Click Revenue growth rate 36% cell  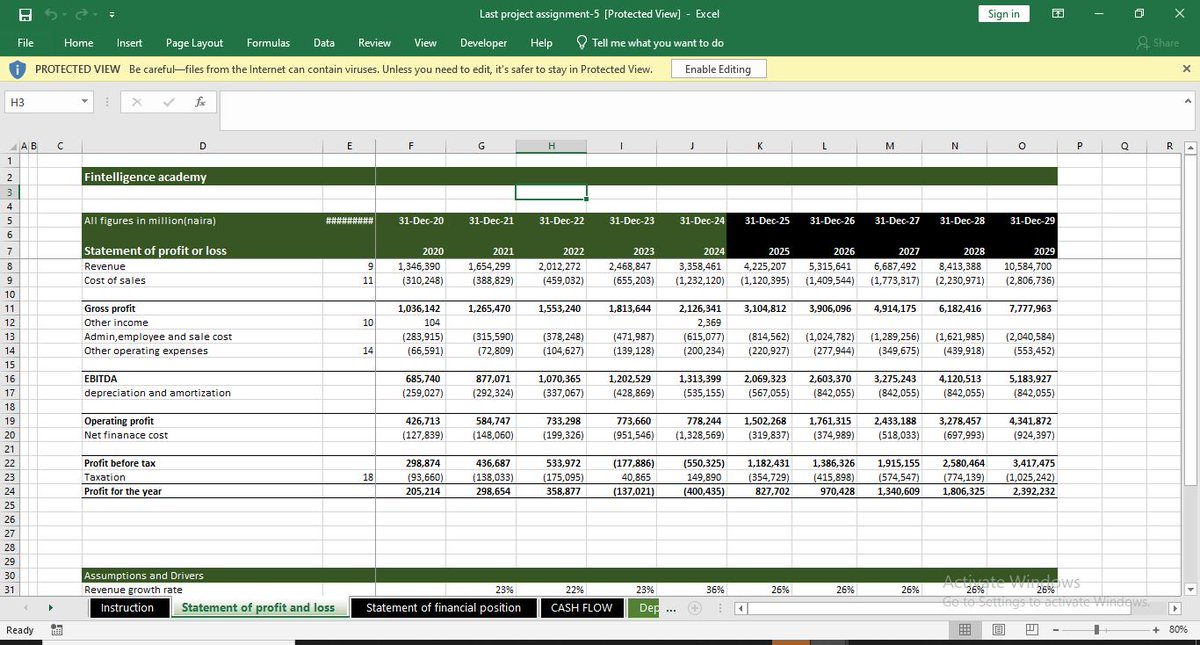point(694,589)
